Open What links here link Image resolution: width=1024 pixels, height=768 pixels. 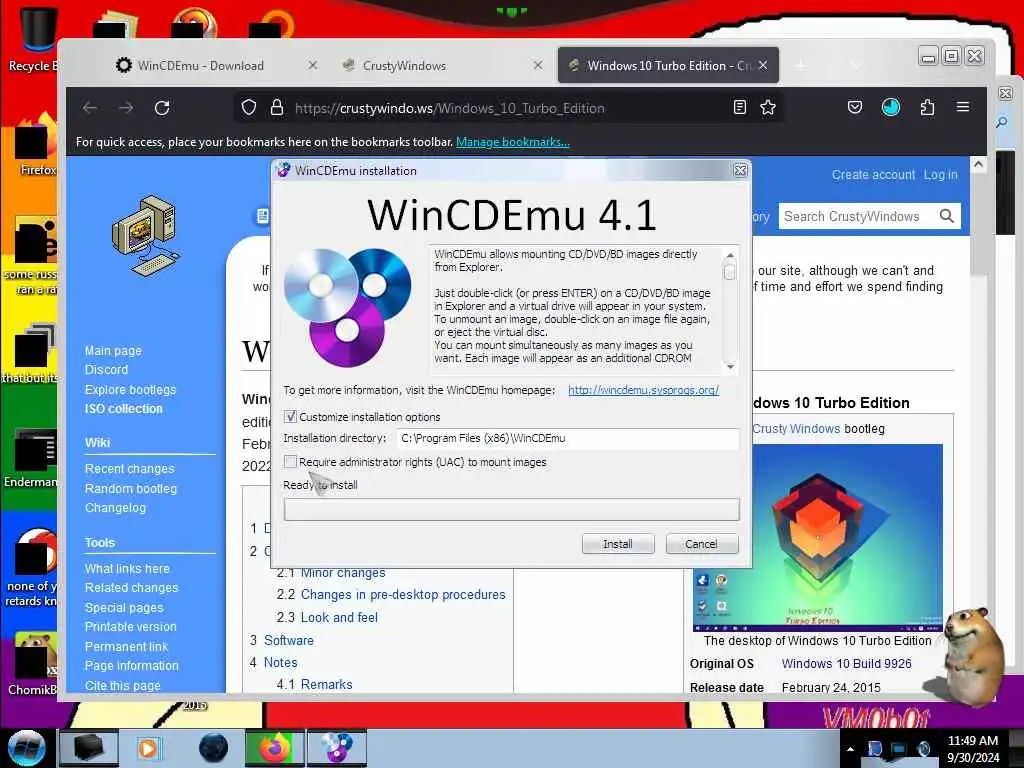tap(127, 569)
